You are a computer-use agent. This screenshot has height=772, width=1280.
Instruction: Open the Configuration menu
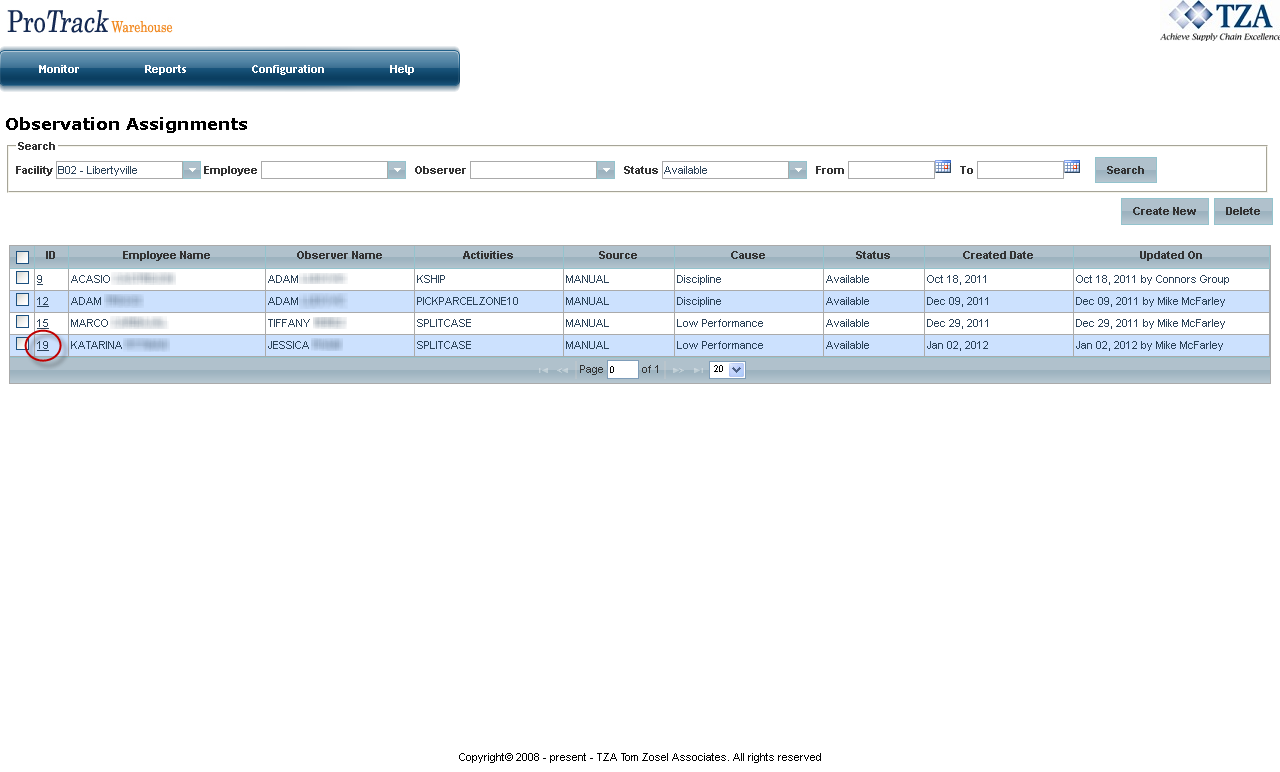click(x=287, y=69)
